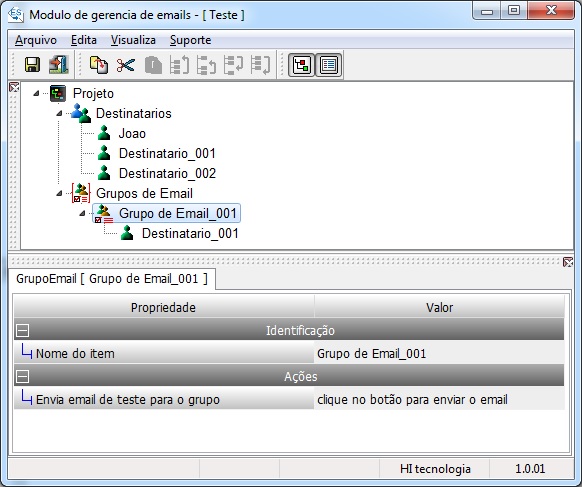Toggle the project tree view button
This screenshot has width=582, height=487.
click(301, 65)
